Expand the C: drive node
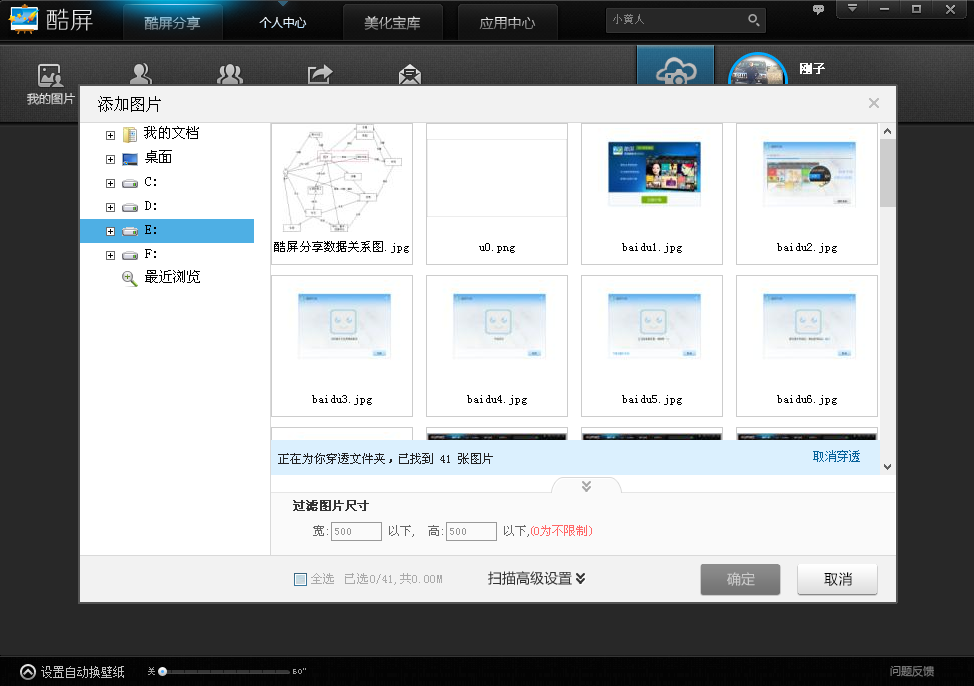 point(110,183)
